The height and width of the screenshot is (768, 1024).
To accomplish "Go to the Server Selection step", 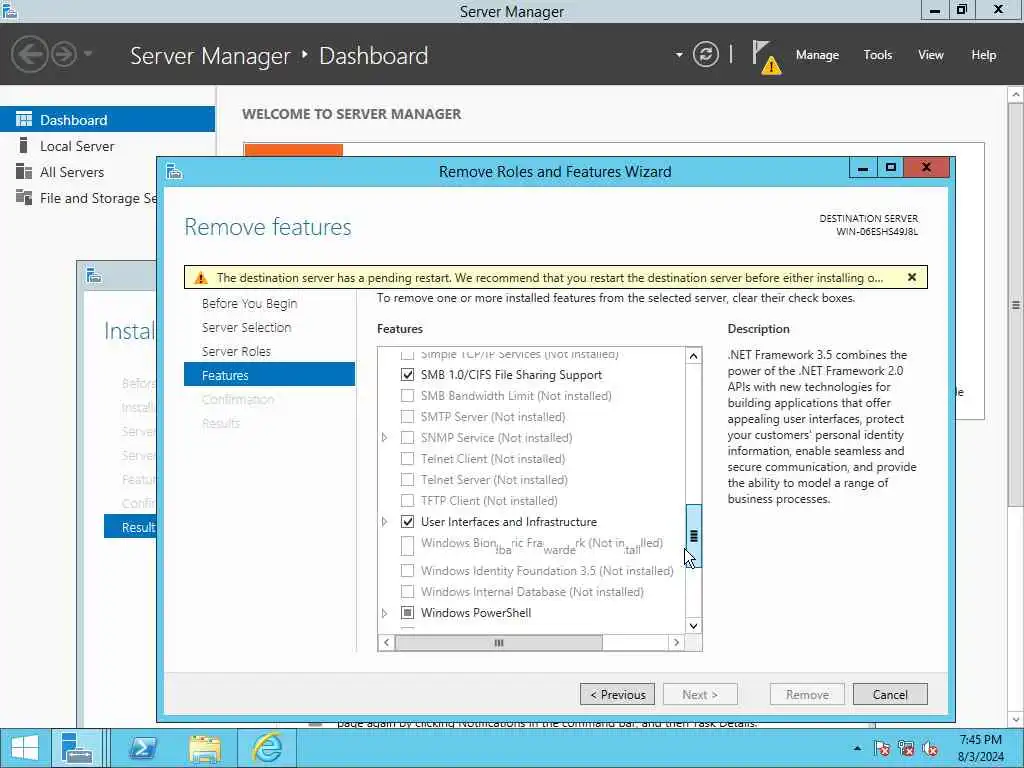I will [246, 327].
